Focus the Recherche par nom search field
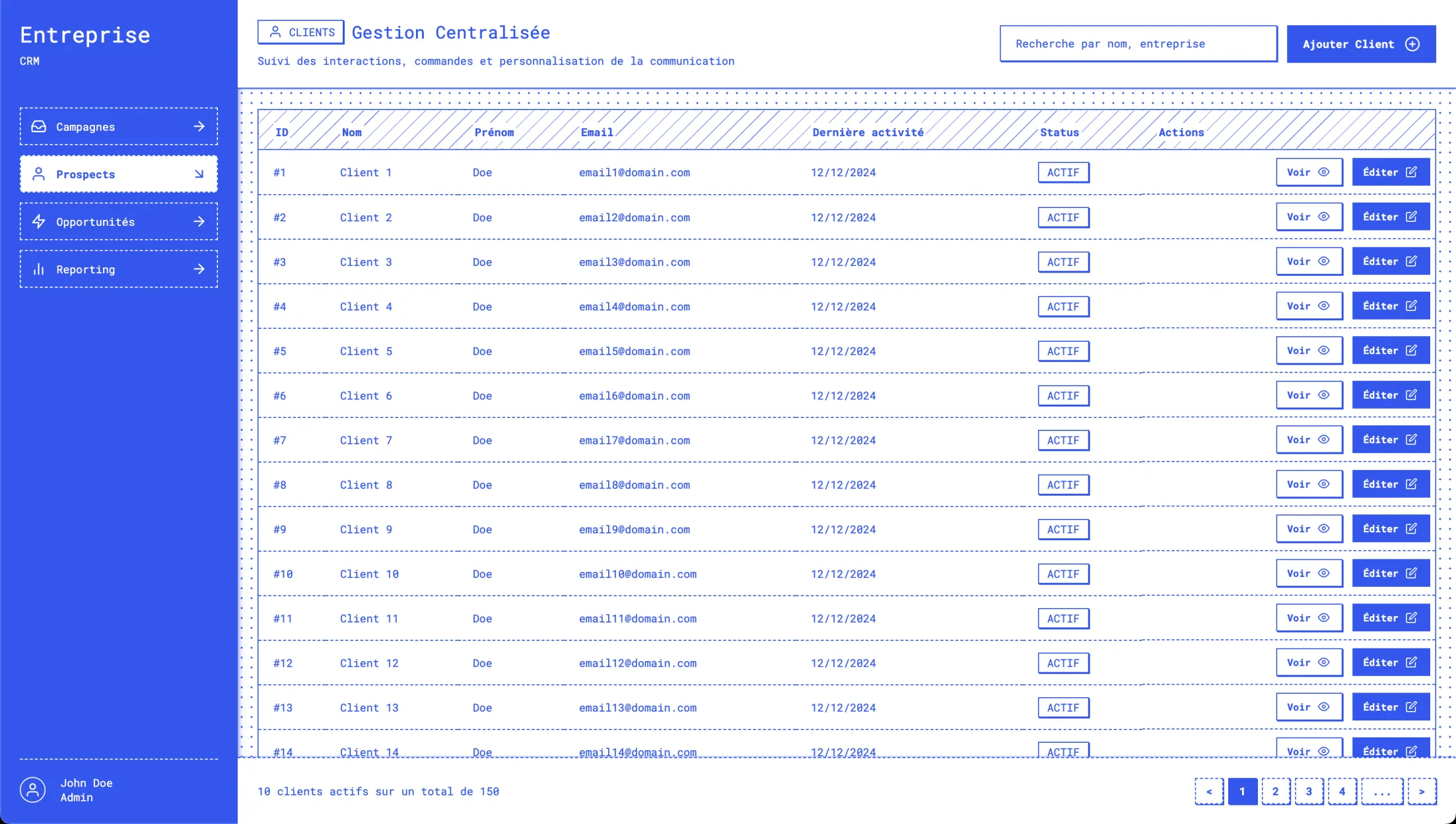The height and width of the screenshot is (824, 1456). [x=1138, y=44]
